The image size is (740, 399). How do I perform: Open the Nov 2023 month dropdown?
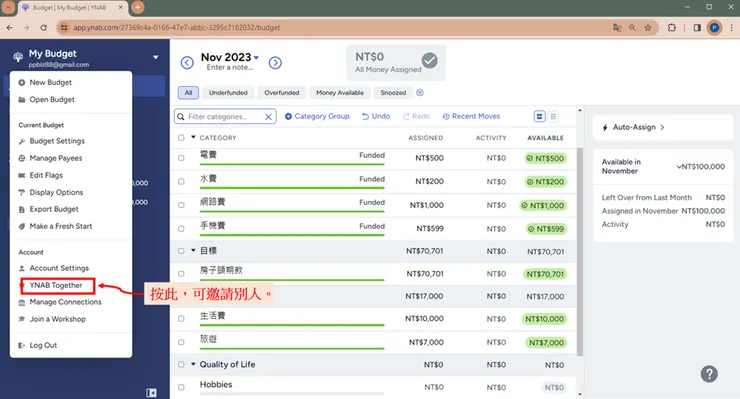click(x=256, y=58)
